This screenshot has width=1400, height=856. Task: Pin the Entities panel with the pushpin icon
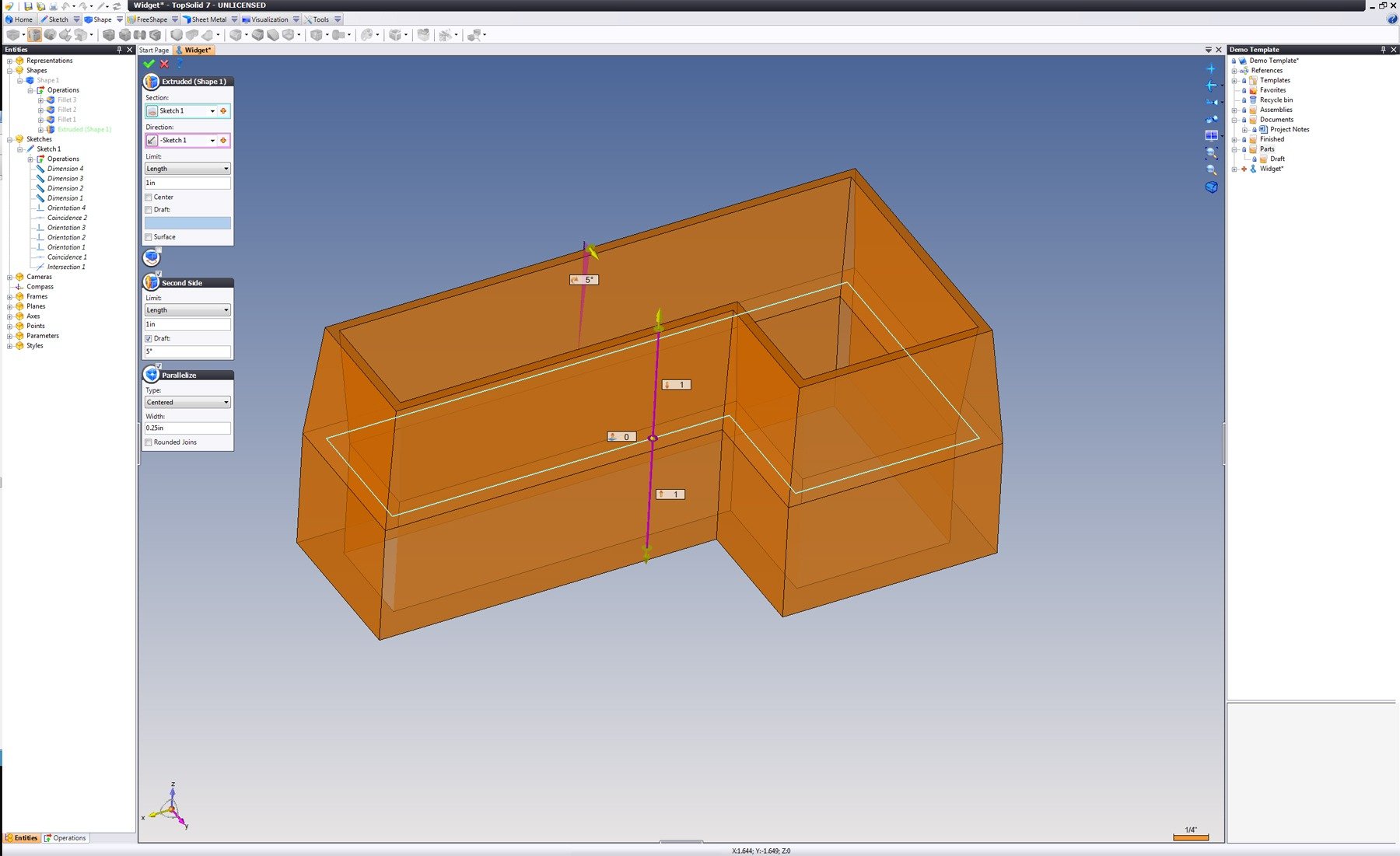(119, 49)
